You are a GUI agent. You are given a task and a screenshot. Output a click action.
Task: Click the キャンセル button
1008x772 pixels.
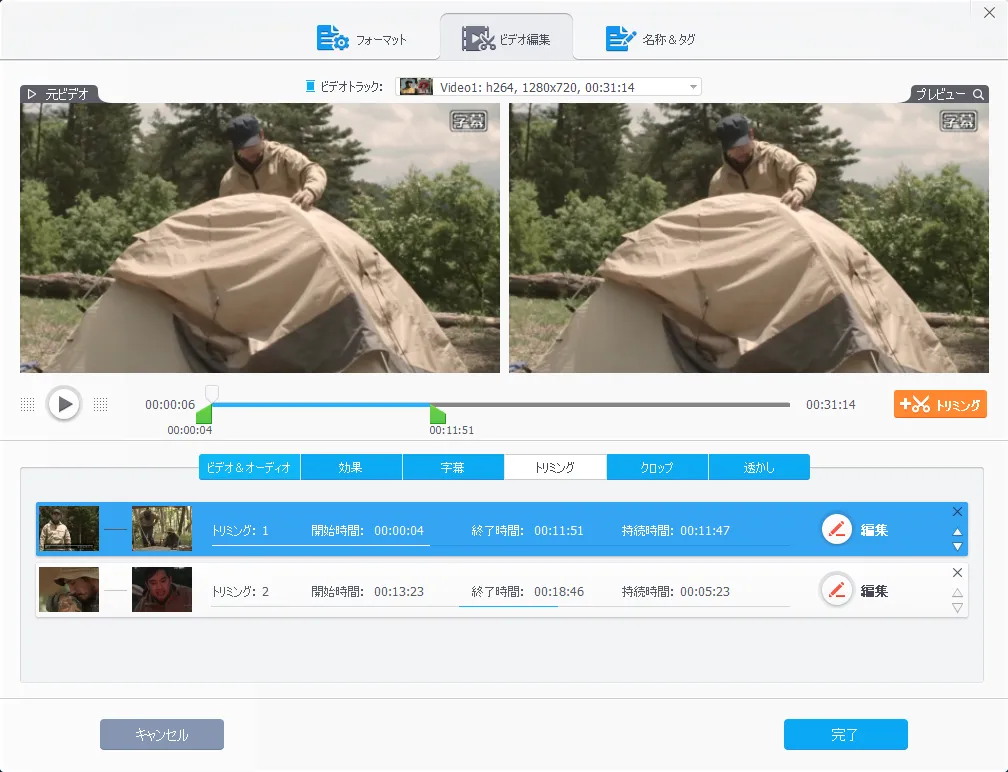point(162,735)
